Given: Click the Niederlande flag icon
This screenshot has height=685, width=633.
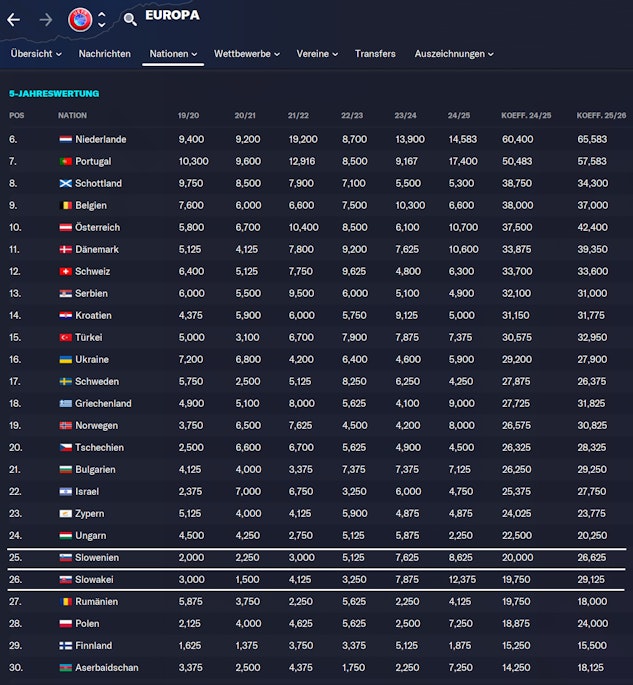Looking at the screenshot, I should (65, 139).
